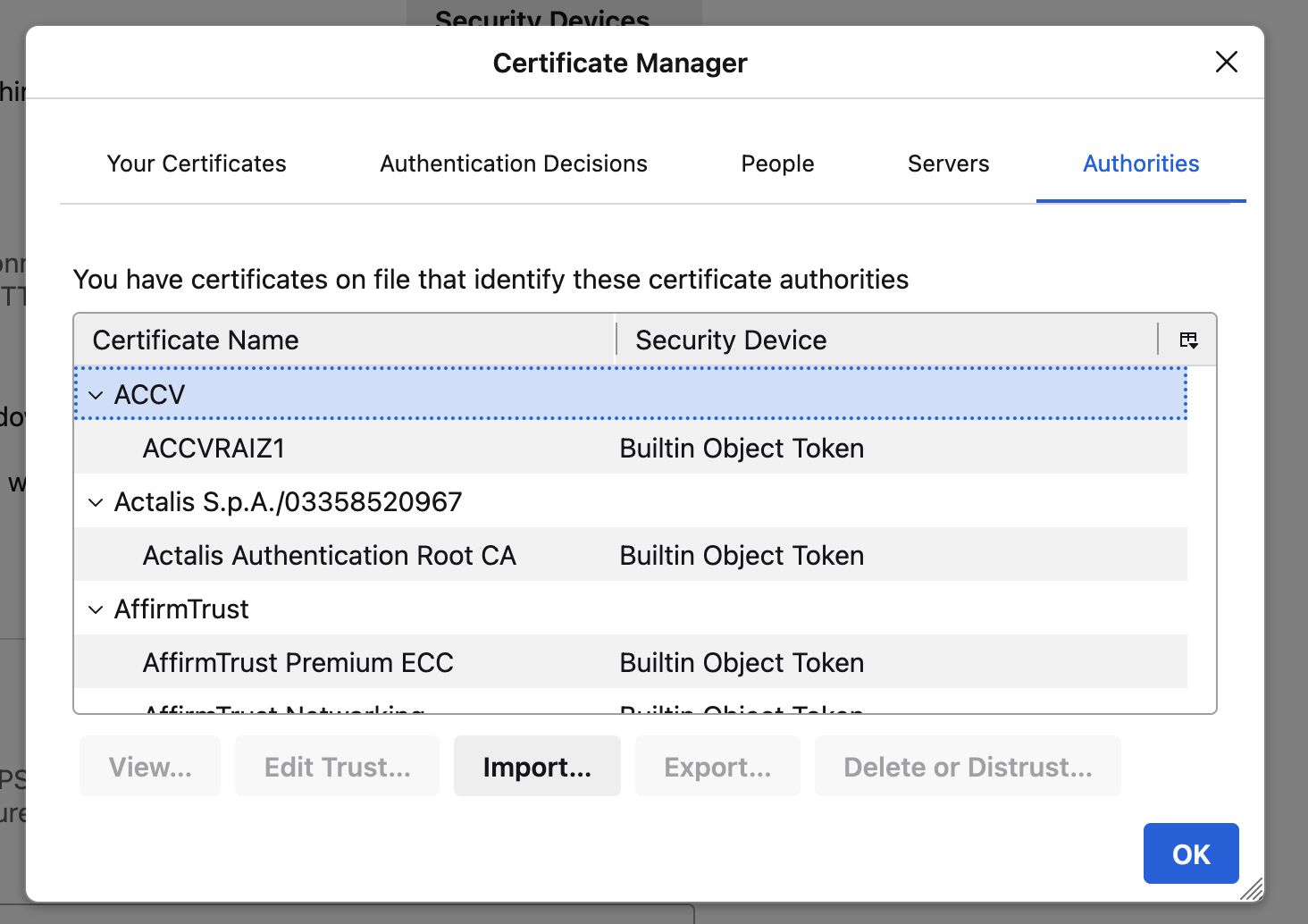Select the Actalis S.p.A./03358520967 group label

(288, 501)
